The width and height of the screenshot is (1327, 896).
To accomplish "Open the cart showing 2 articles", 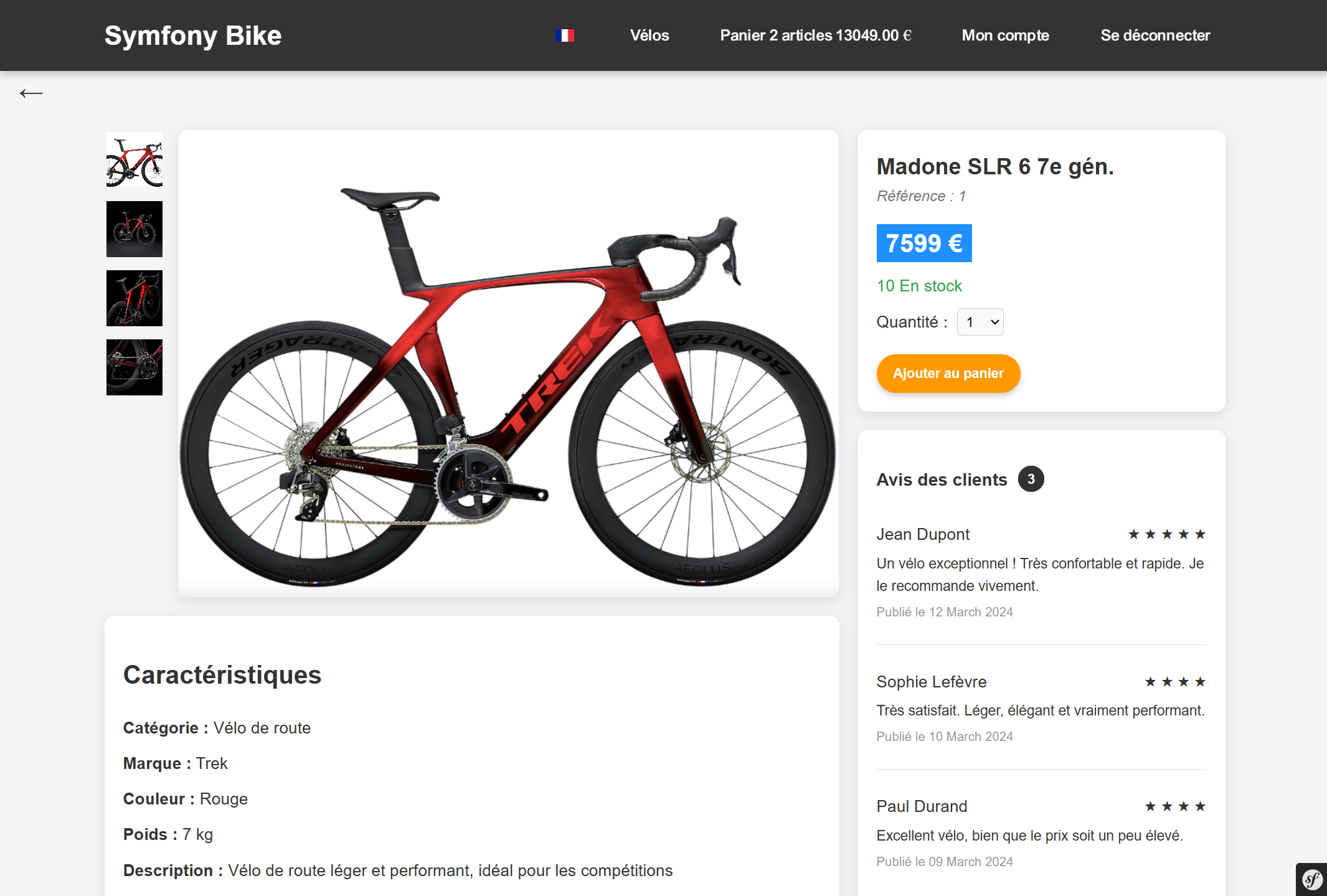I will [x=816, y=35].
